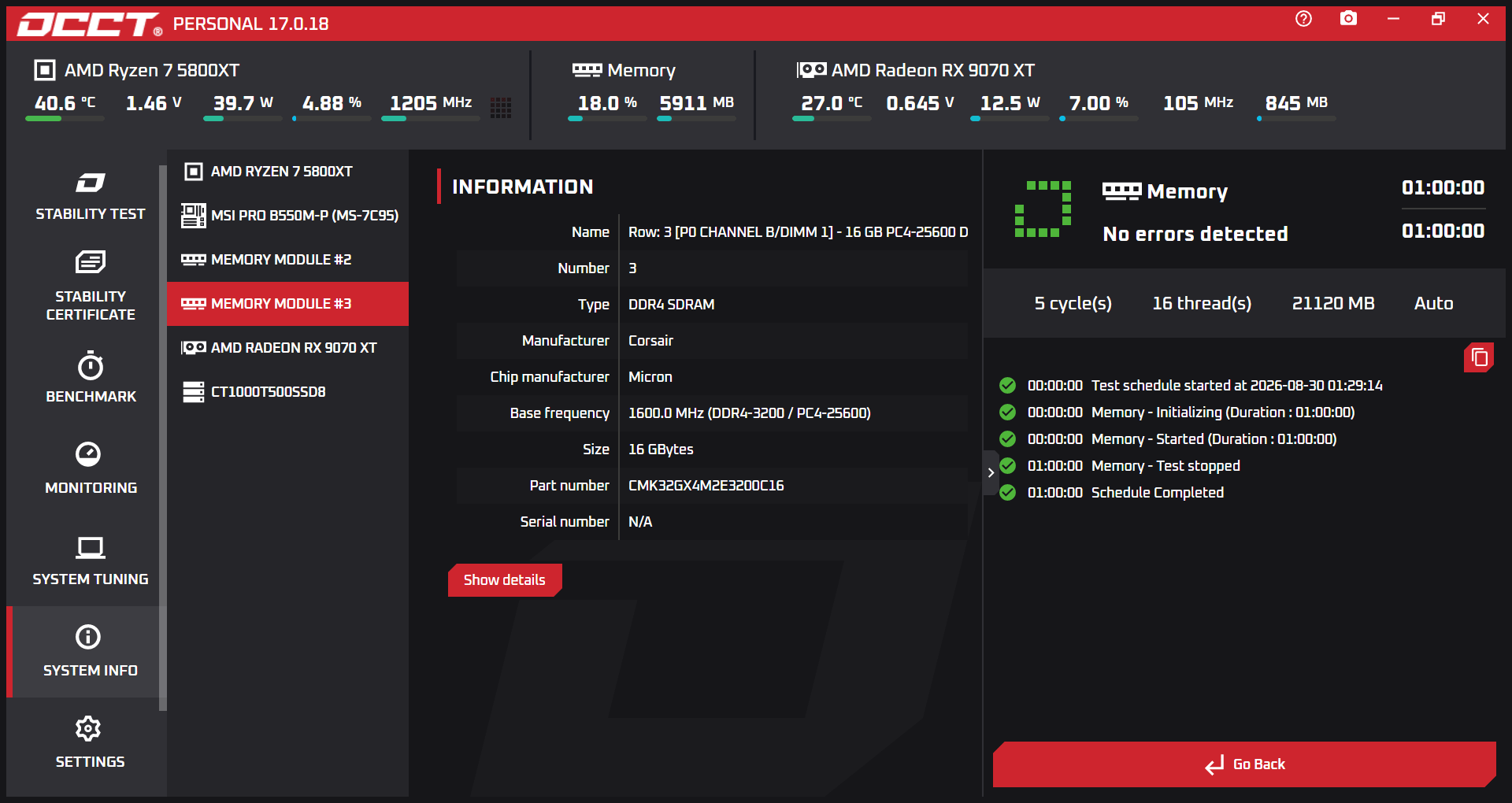Click the GPU memory 845 MB reading
The height and width of the screenshot is (803, 1512).
click(x=1296, y=103)
